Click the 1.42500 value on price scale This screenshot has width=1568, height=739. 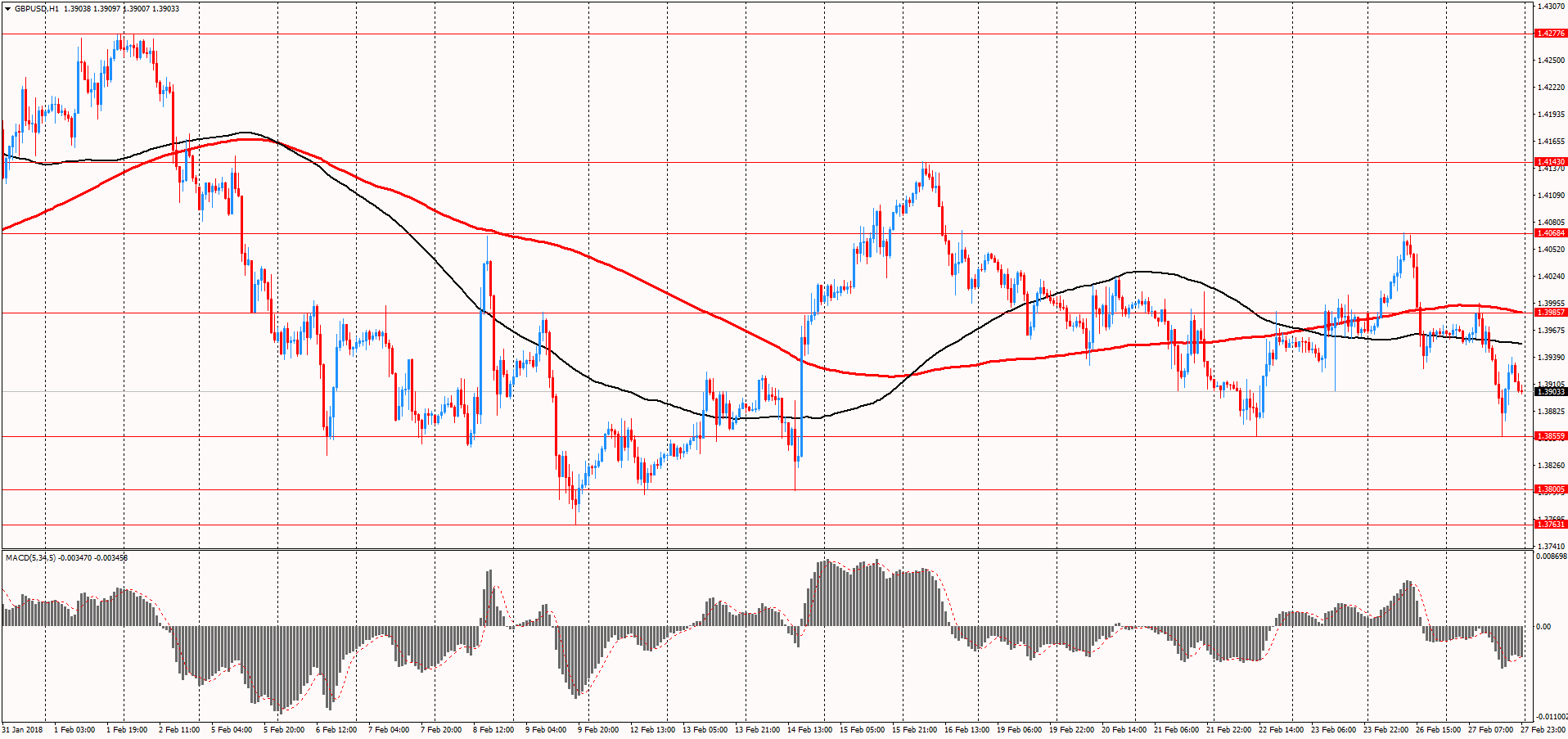tap(1550, 61)
